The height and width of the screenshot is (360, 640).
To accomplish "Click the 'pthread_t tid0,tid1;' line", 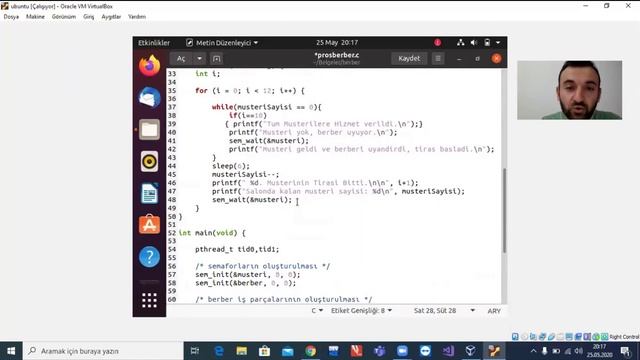I will (237, 249).
